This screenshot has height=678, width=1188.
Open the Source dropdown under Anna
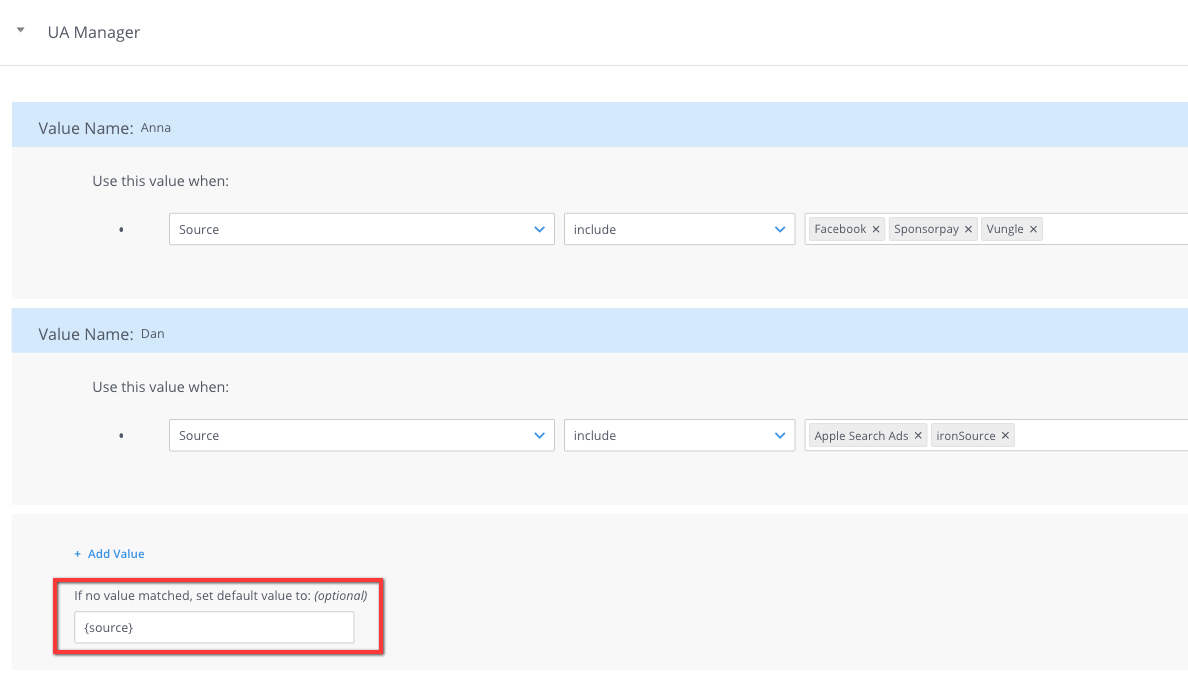360,229
